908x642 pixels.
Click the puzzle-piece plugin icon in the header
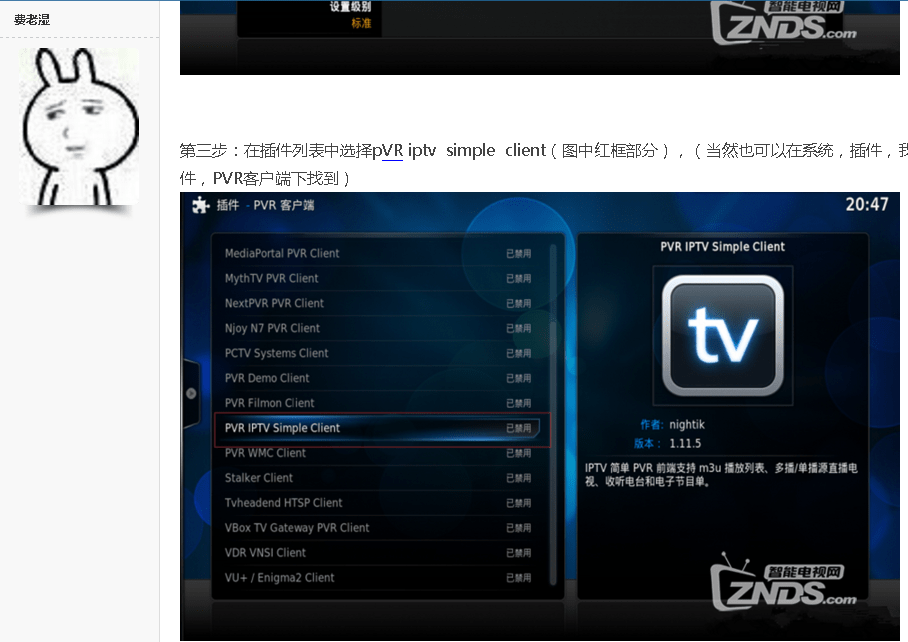[200, 205]
